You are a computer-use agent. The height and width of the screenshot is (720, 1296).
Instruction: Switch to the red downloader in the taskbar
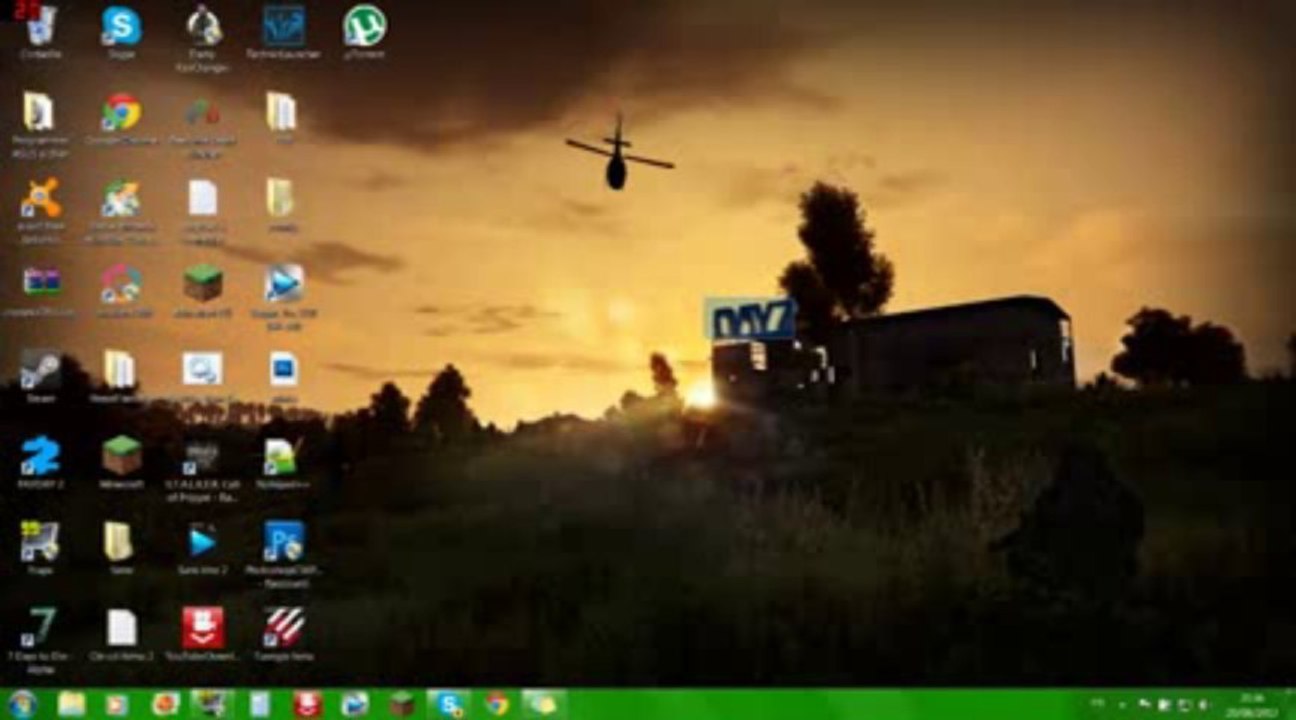pyautogui.click(x=308, y=704)
